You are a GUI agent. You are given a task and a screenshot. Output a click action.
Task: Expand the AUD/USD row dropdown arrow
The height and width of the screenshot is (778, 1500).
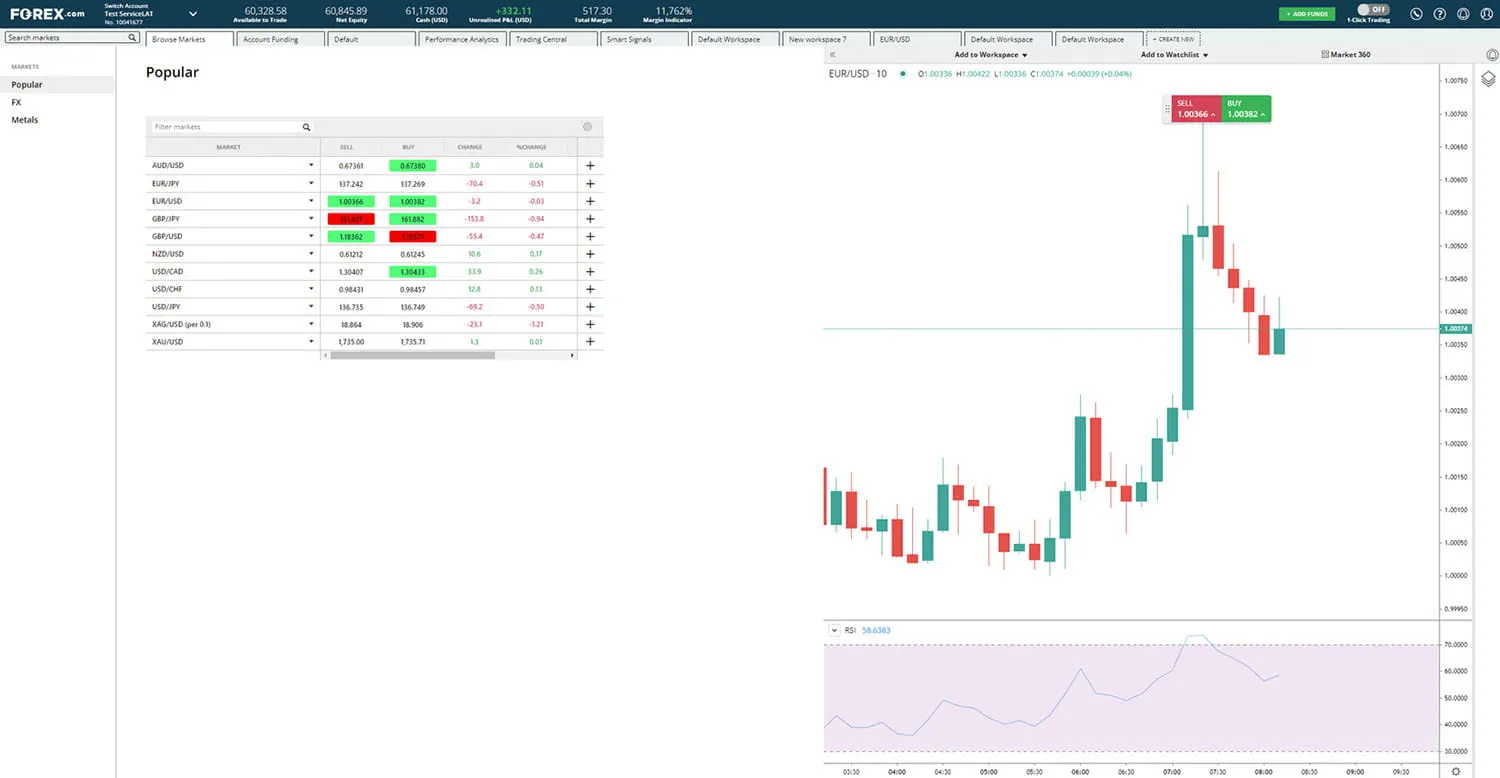pos(312,165)
